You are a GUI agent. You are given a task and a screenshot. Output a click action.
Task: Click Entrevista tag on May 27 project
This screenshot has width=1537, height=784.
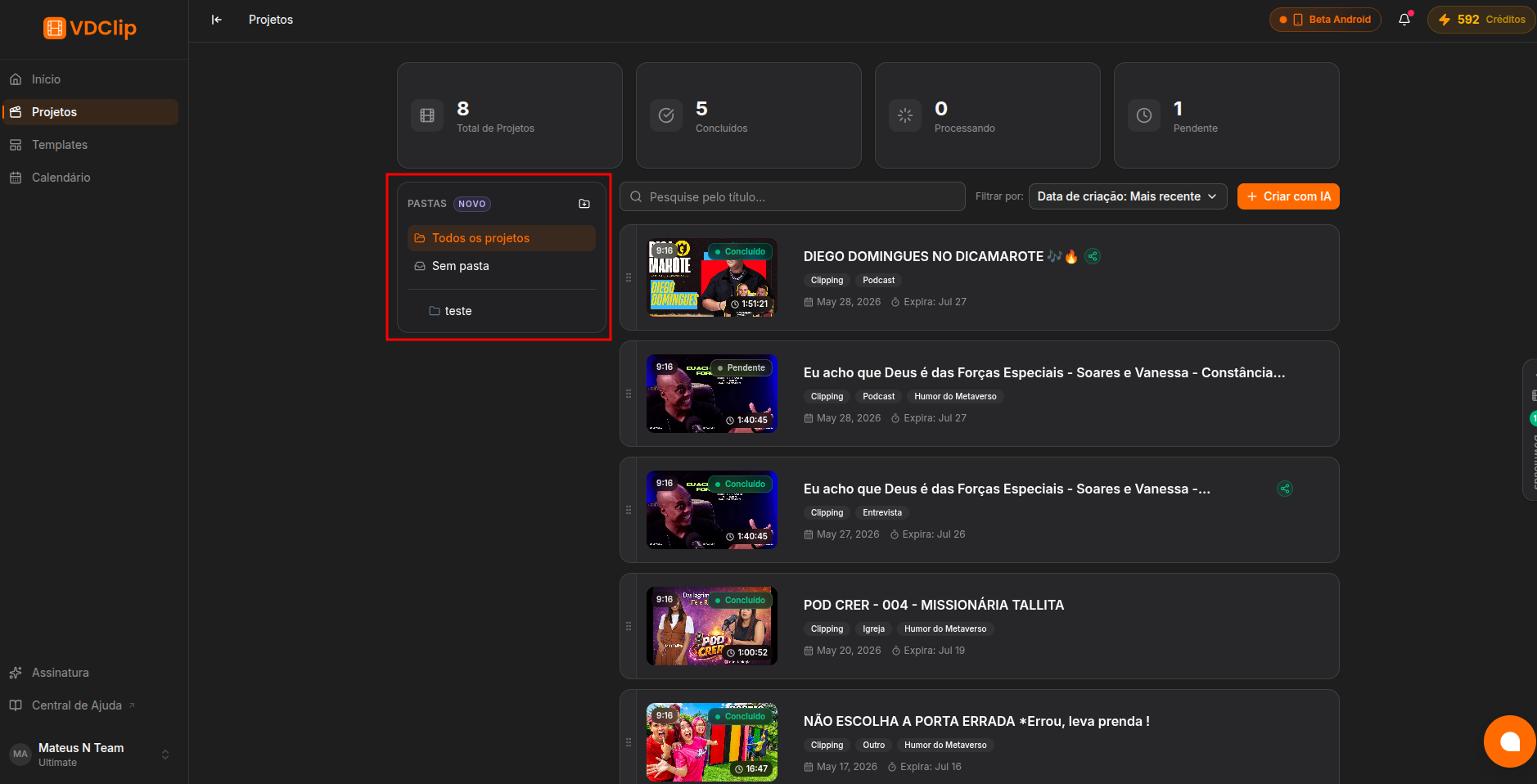point(882,512)
